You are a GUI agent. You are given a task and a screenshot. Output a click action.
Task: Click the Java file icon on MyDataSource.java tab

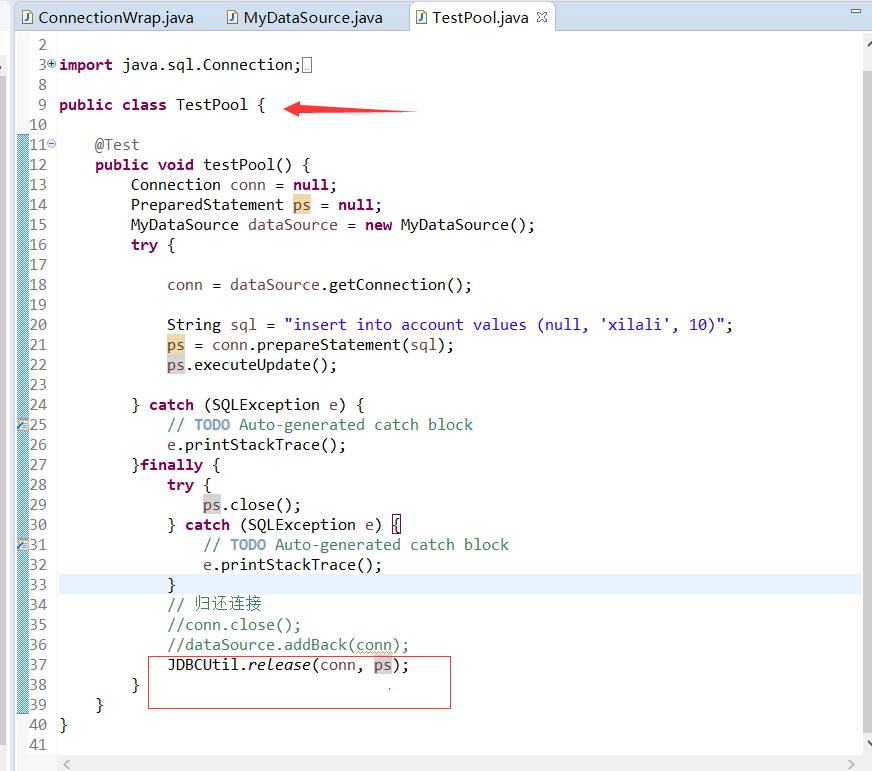tap(232, 18)
